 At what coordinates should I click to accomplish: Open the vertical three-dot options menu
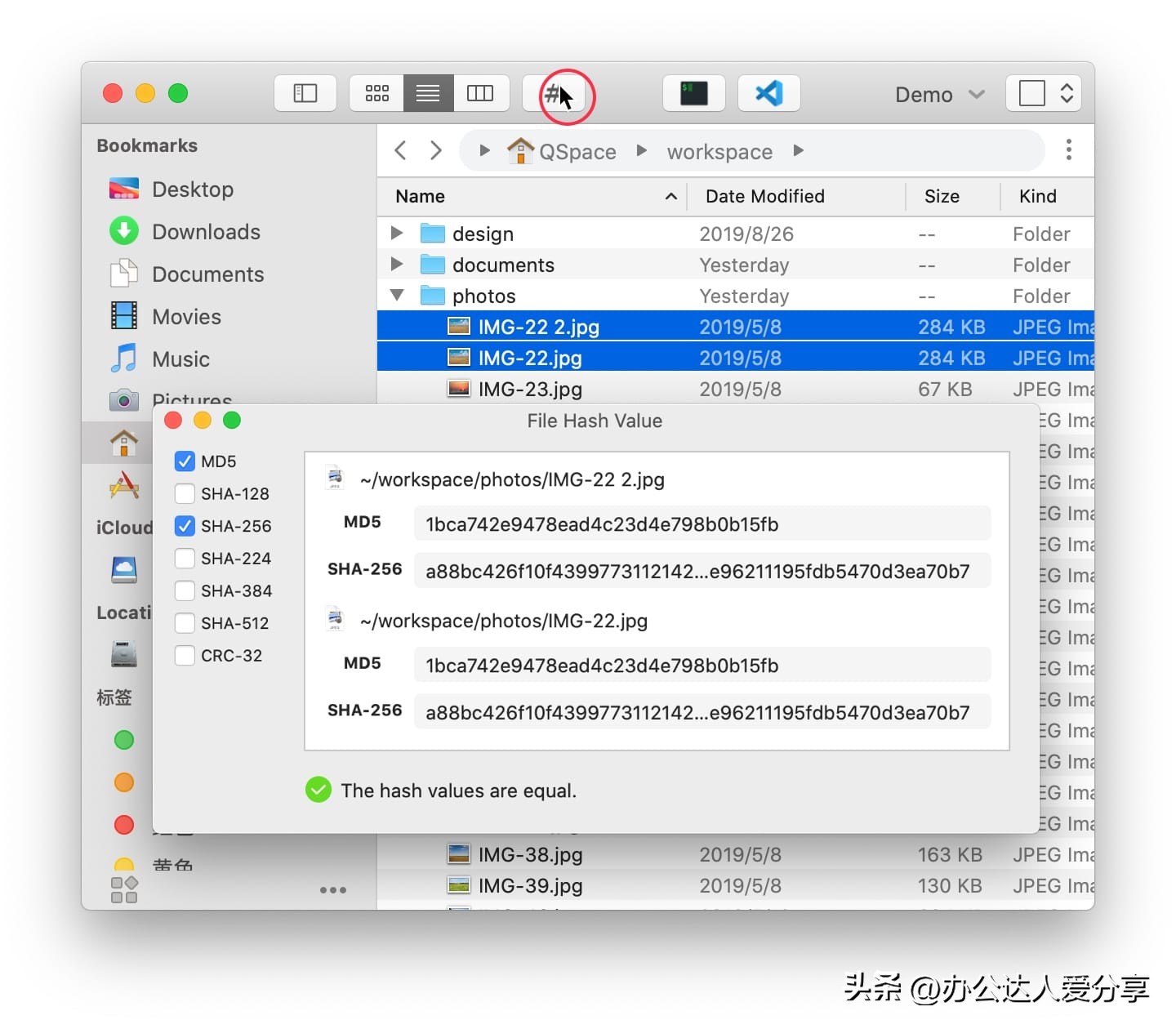[1068, 149]
